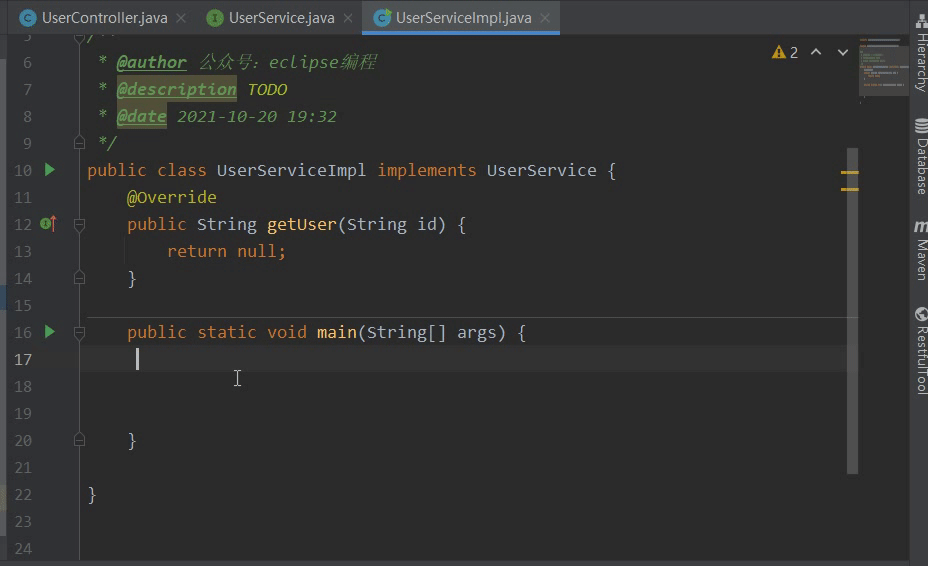Click the UserService interface name on line 10
Viewport: 928px width, 566px height.
click(x=542, y=171)
